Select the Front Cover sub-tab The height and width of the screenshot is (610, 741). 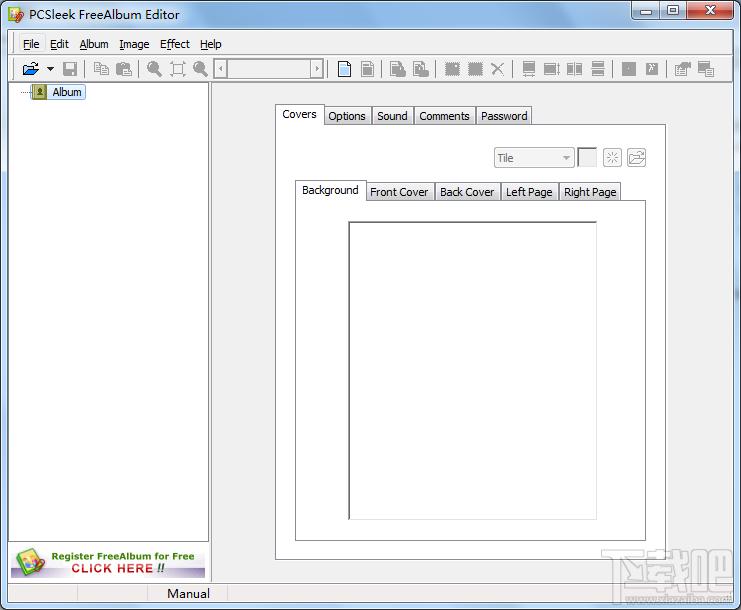(399, 192)
